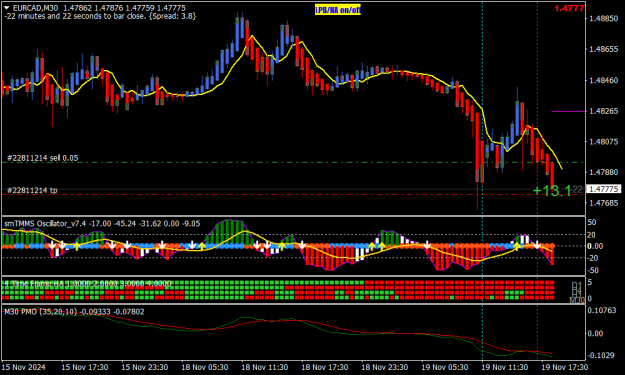The height and width of the screenshot is (375, 625).
Task: Click the 1.47685 price scale label
Action: point(604,203)
